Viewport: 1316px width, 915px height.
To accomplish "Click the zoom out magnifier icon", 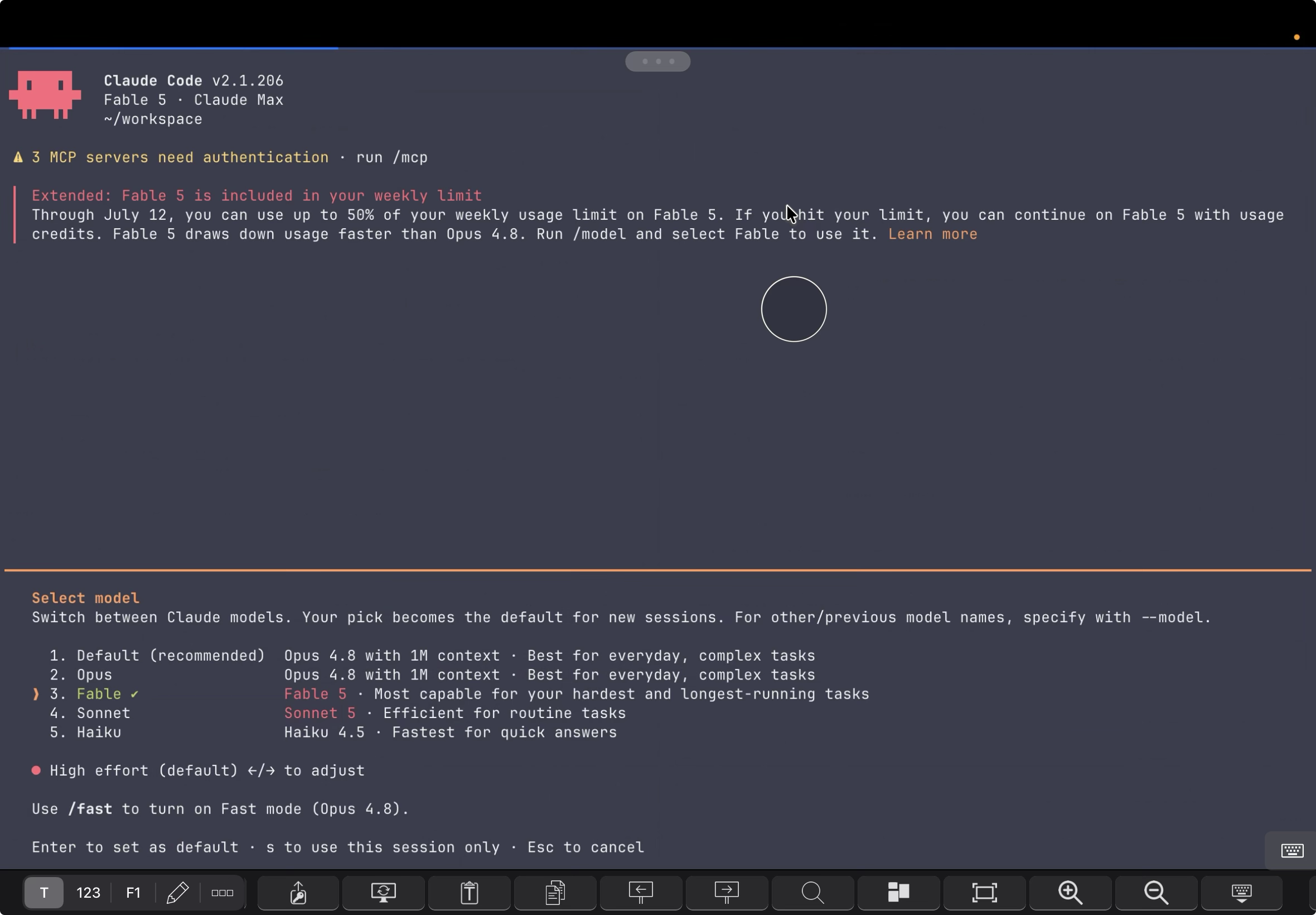I will pos(1156,893).
